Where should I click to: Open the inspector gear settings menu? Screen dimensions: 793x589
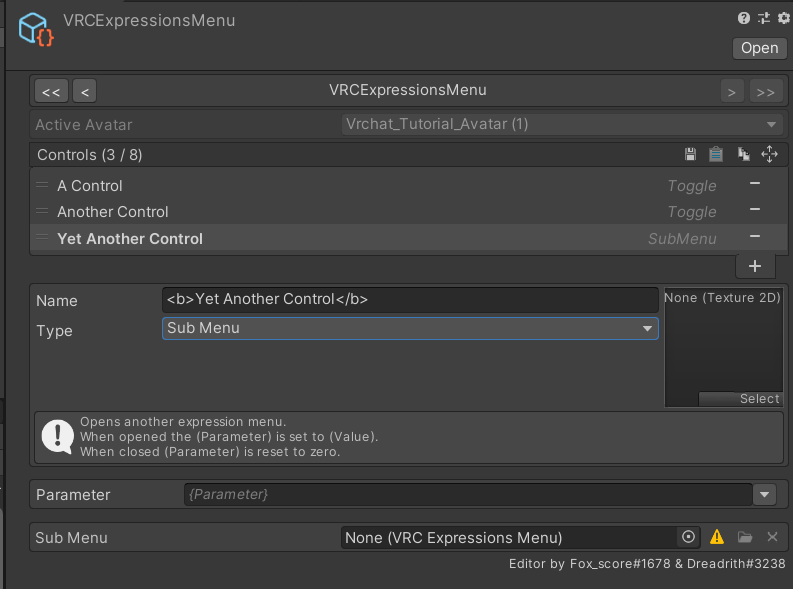coord(783,18)
